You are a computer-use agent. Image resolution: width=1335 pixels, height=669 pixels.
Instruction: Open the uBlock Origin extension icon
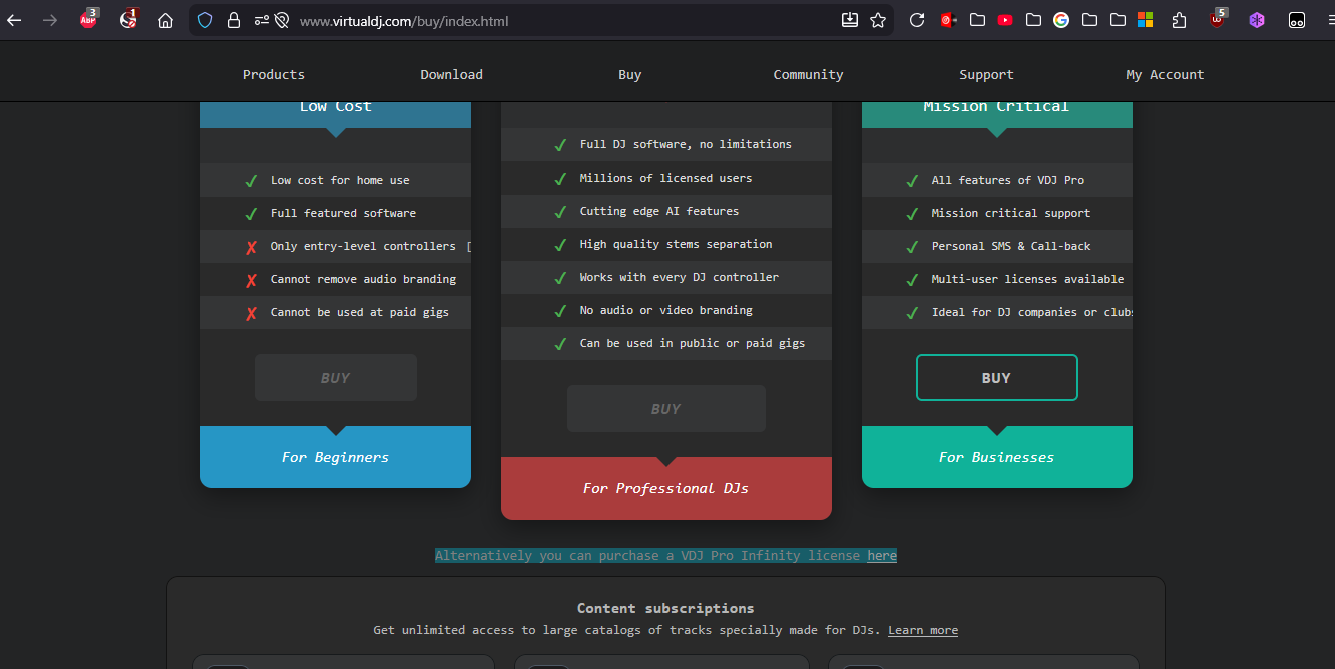(1217, 20)
